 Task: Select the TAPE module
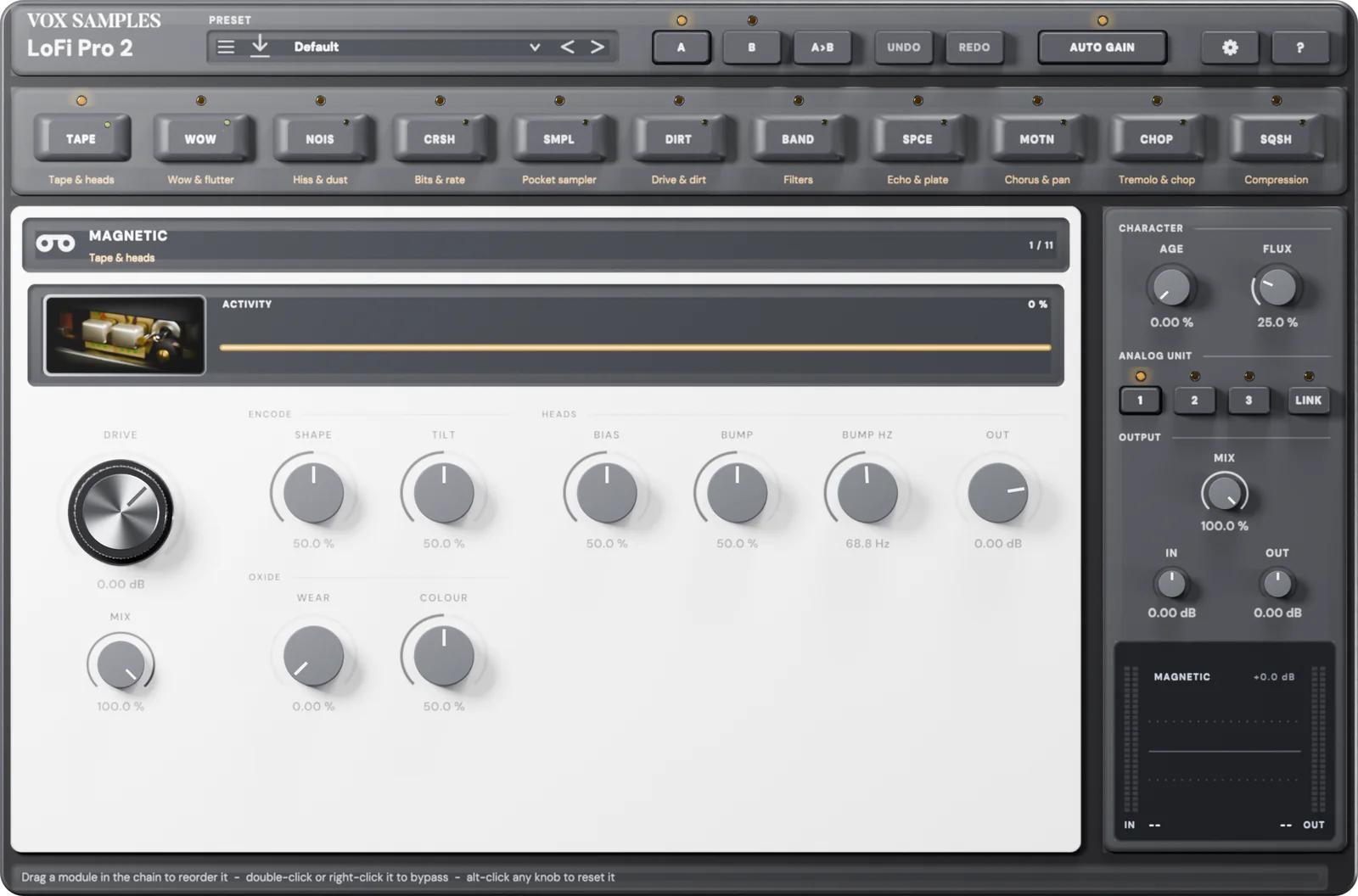point(81,138)
